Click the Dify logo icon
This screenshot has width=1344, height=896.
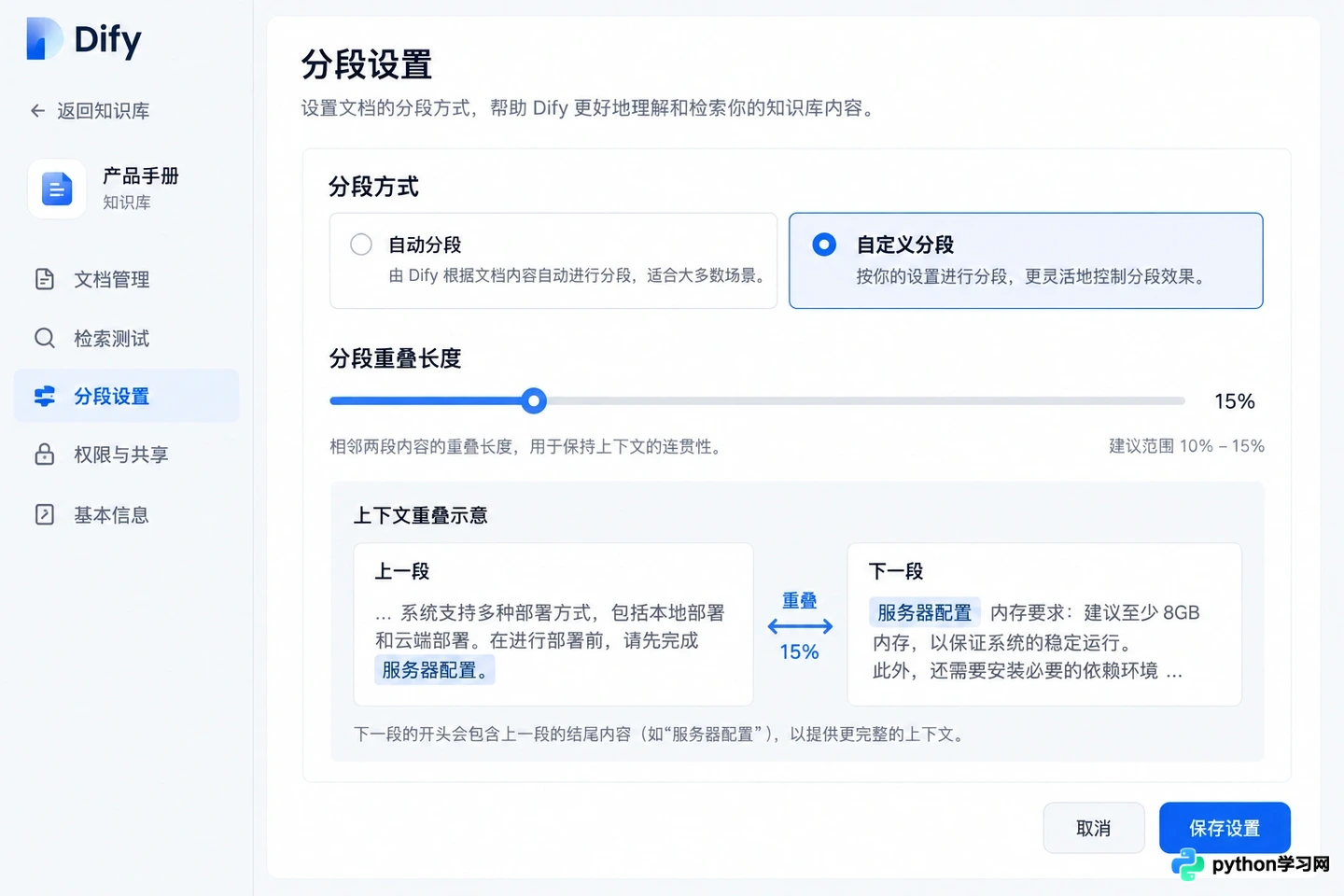[x=44, y=39]
